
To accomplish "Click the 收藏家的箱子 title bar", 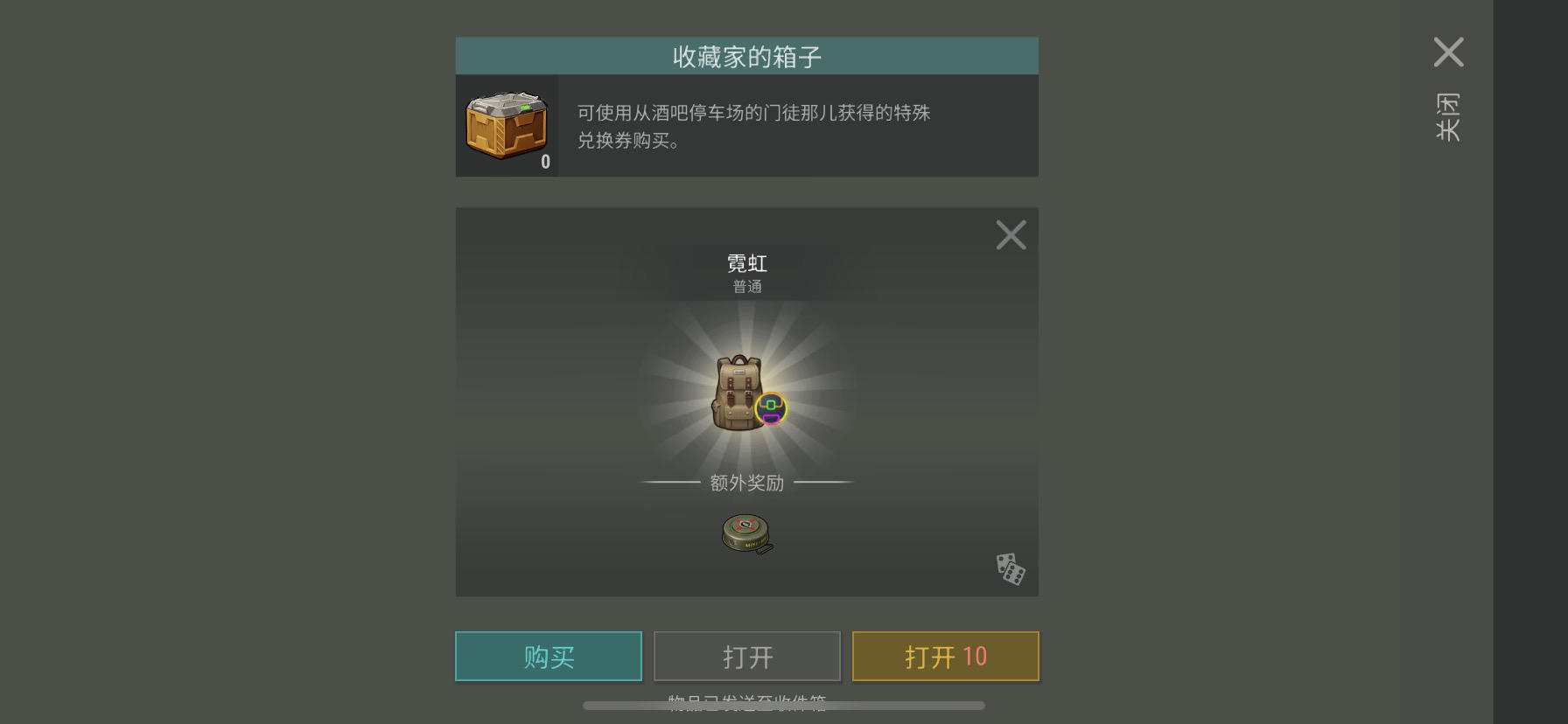I will (747, 56).
